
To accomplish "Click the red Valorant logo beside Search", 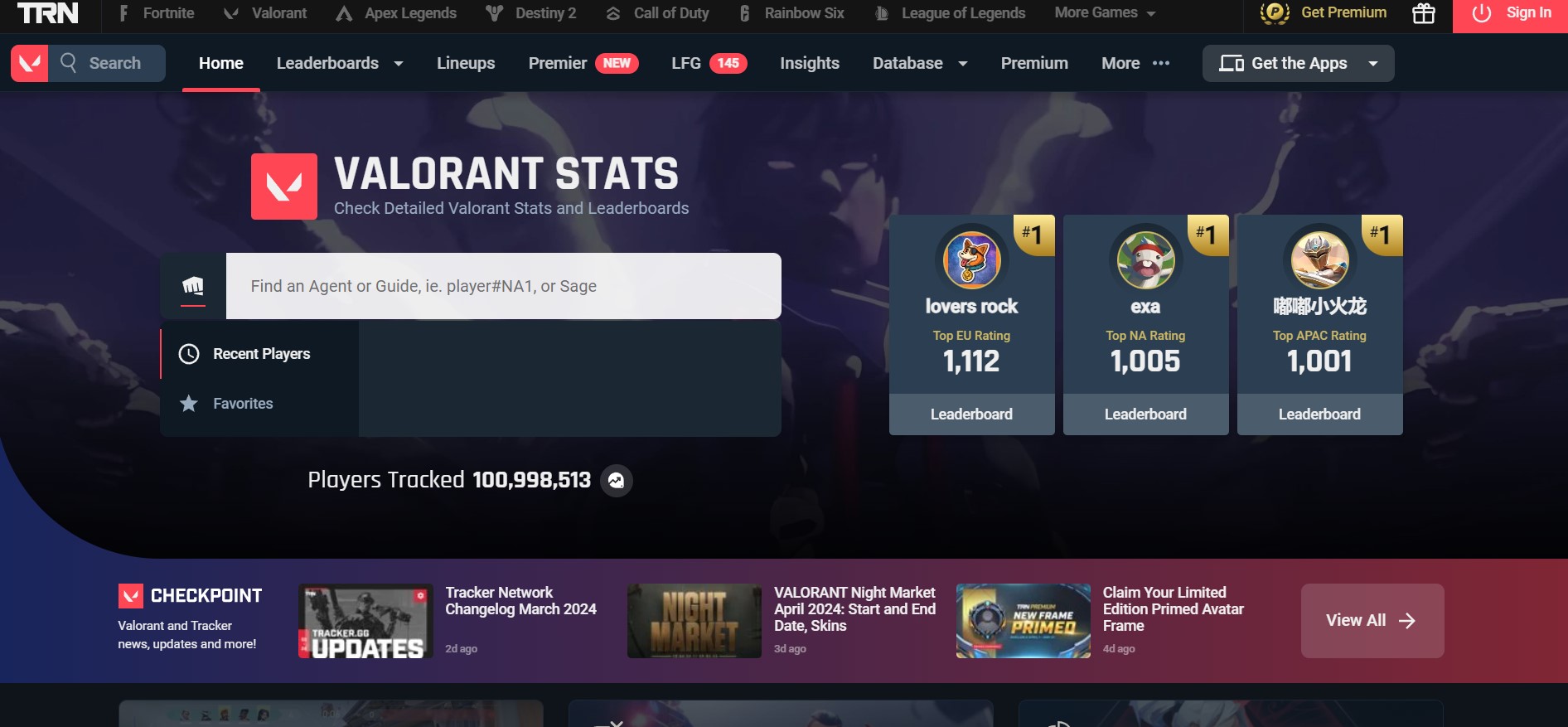I will (30, 63).
